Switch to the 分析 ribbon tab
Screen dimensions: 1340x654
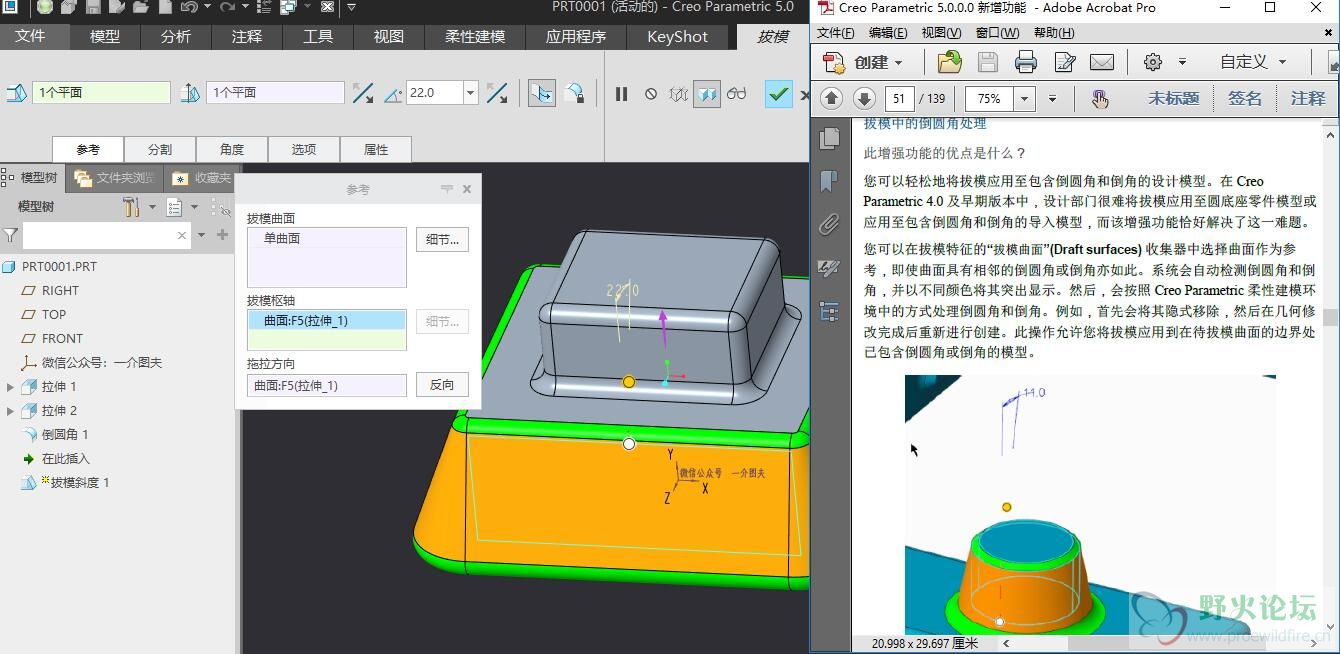[x=176, y=37]
